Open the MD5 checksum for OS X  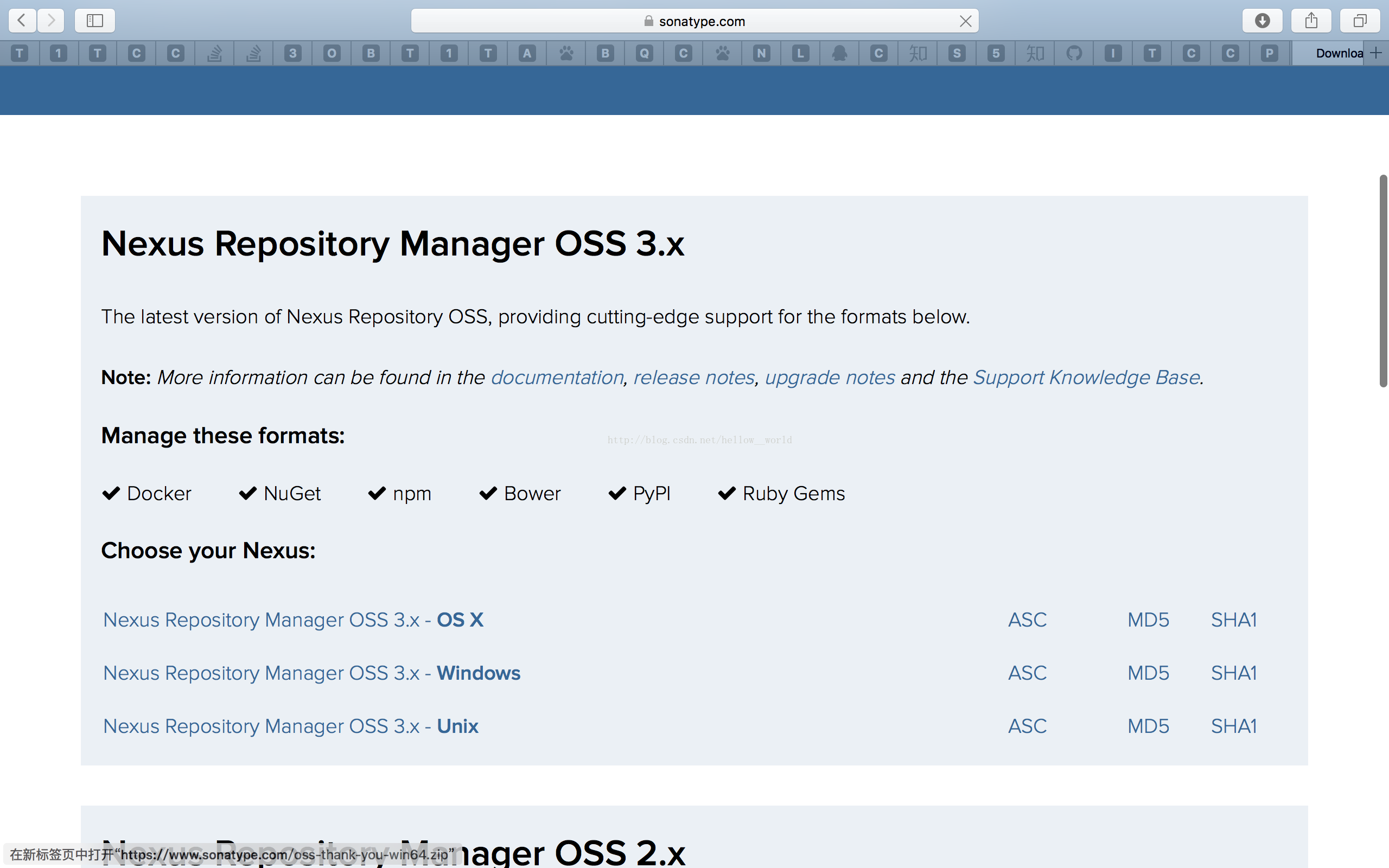point(1148,620)
